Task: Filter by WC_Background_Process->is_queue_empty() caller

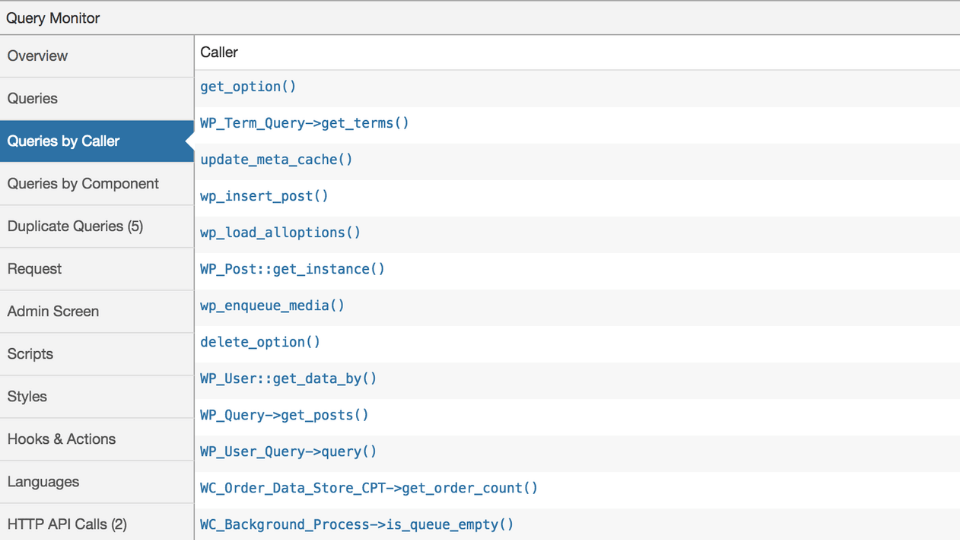Action: click(356, 525)
